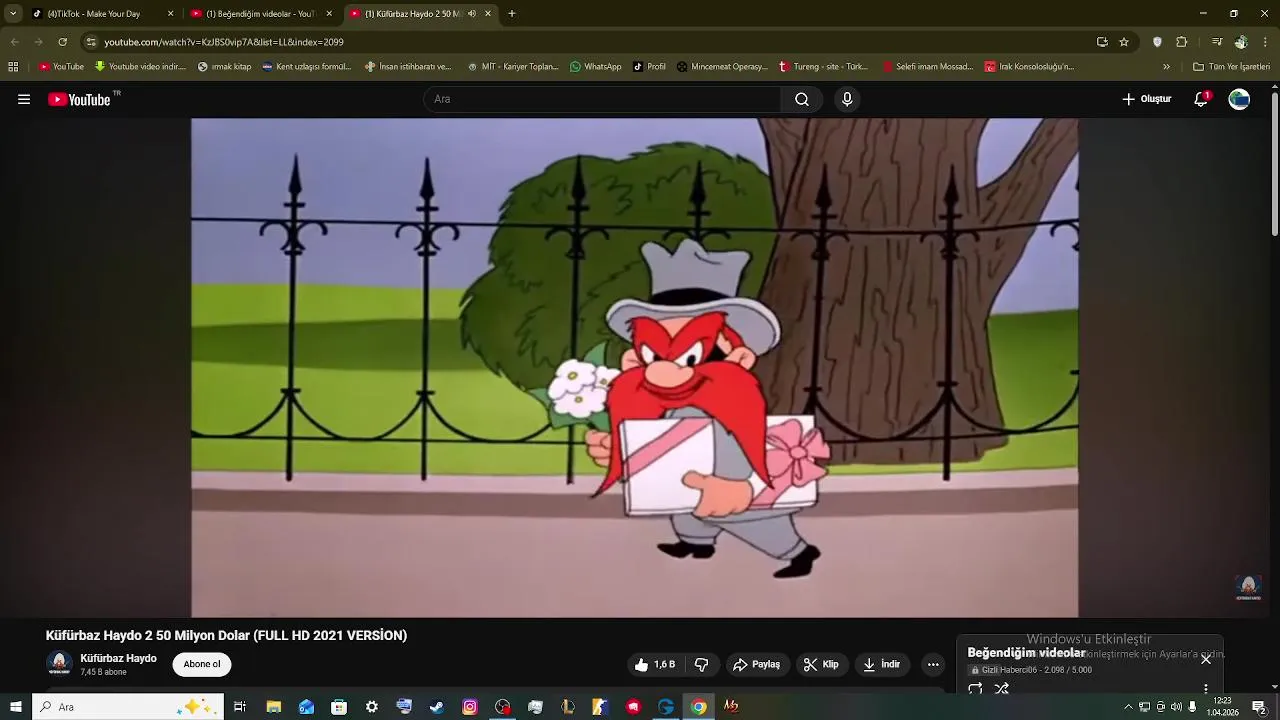Open the volume control in system tray
The width and height of the screenshot is (1280, 720).
click(x=1176, y=707)
